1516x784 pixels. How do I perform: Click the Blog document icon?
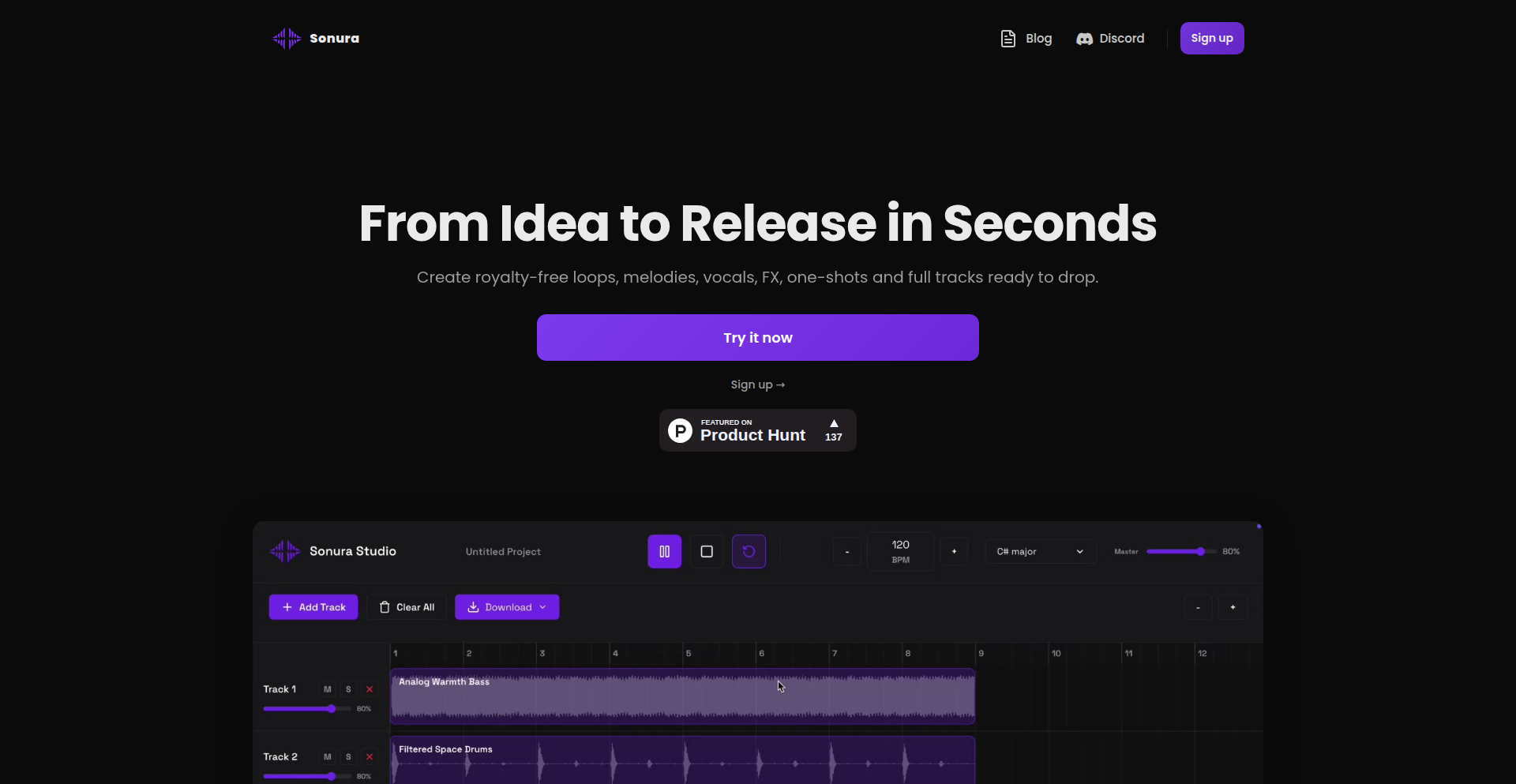pos(1008,39)
